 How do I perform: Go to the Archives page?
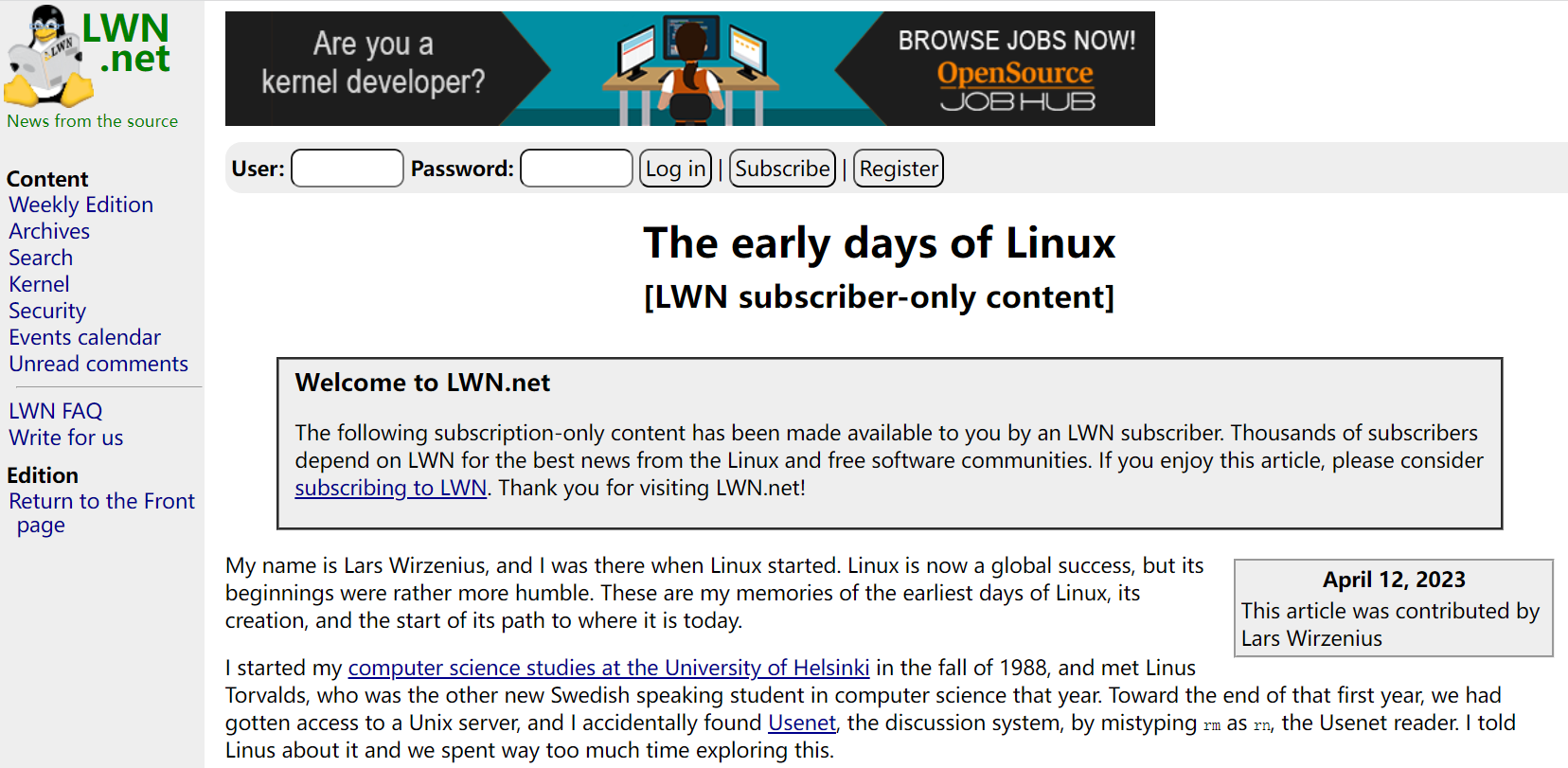click(49, 232)
